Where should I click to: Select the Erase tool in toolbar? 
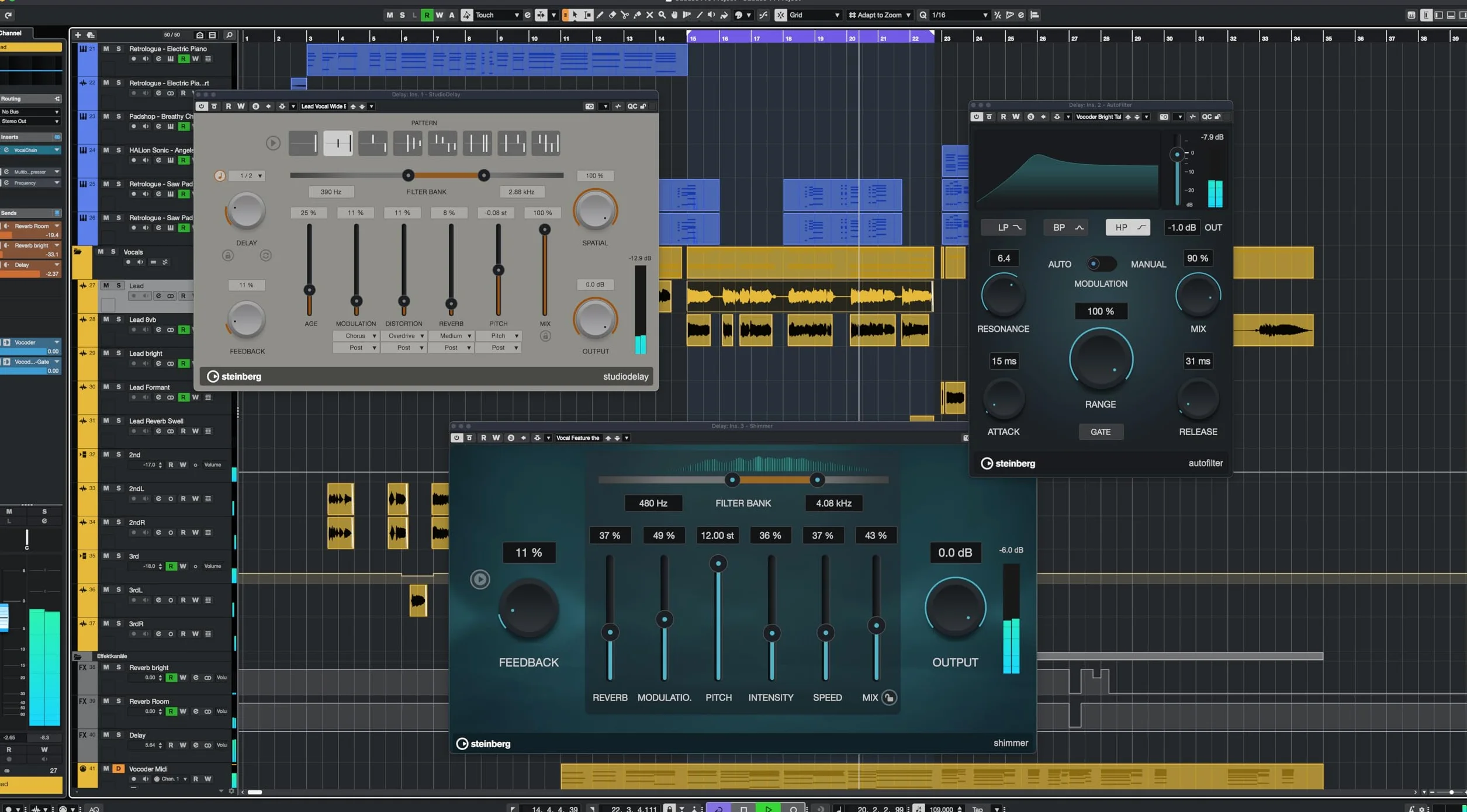point(612,15)
